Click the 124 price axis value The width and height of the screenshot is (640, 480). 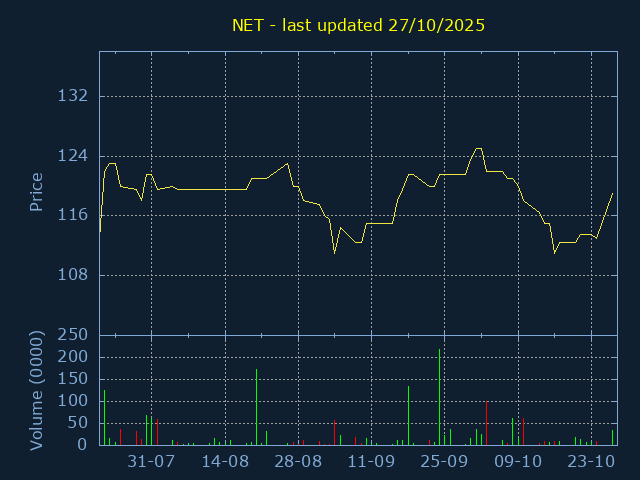click(x=75, y=156)
